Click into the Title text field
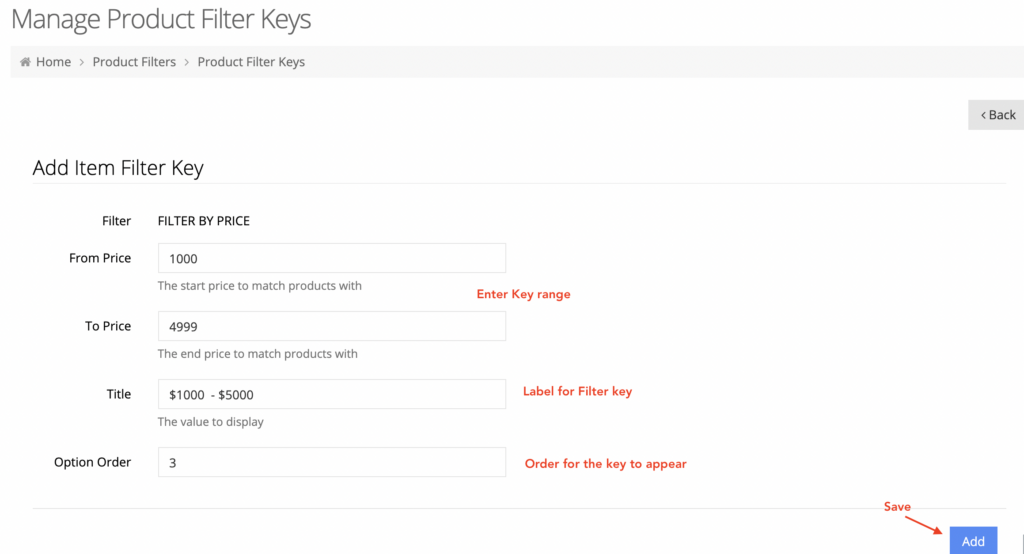 (x=332, y=394)
